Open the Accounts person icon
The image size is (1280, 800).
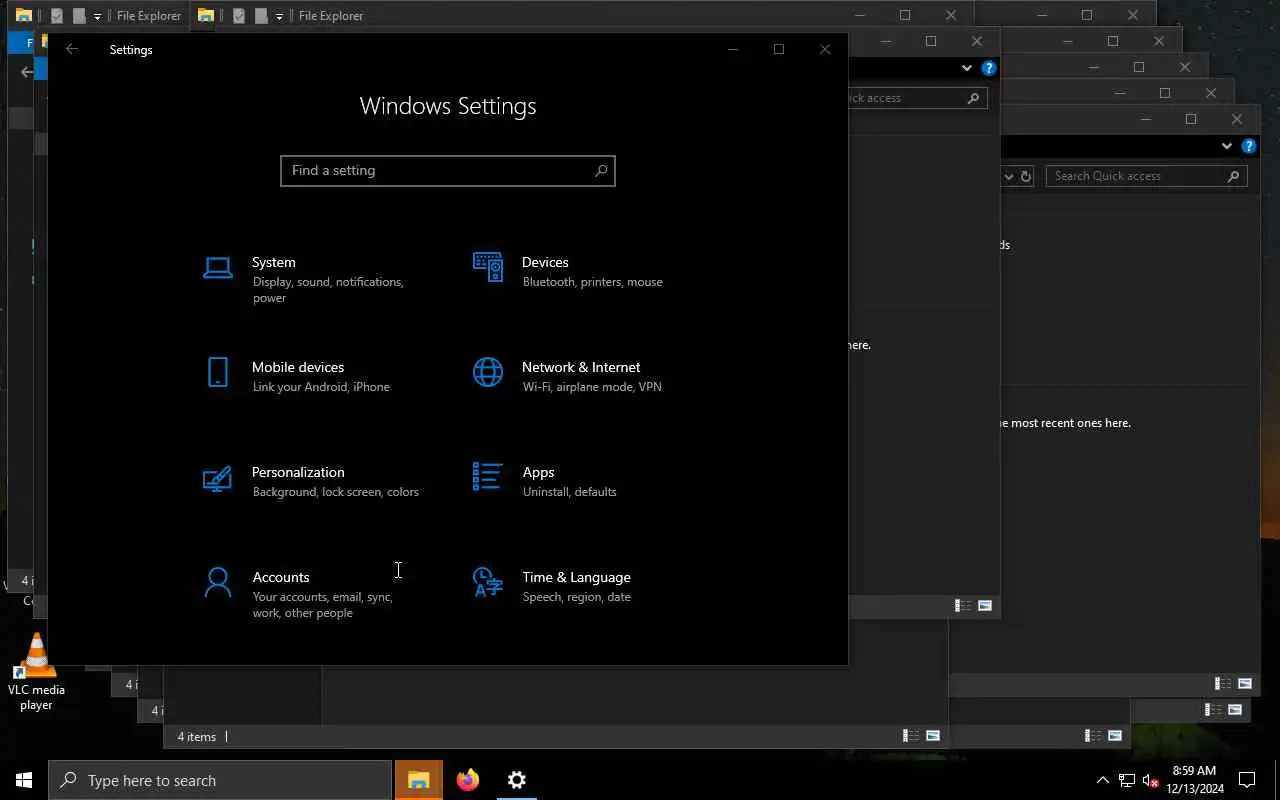coord(218,582)
